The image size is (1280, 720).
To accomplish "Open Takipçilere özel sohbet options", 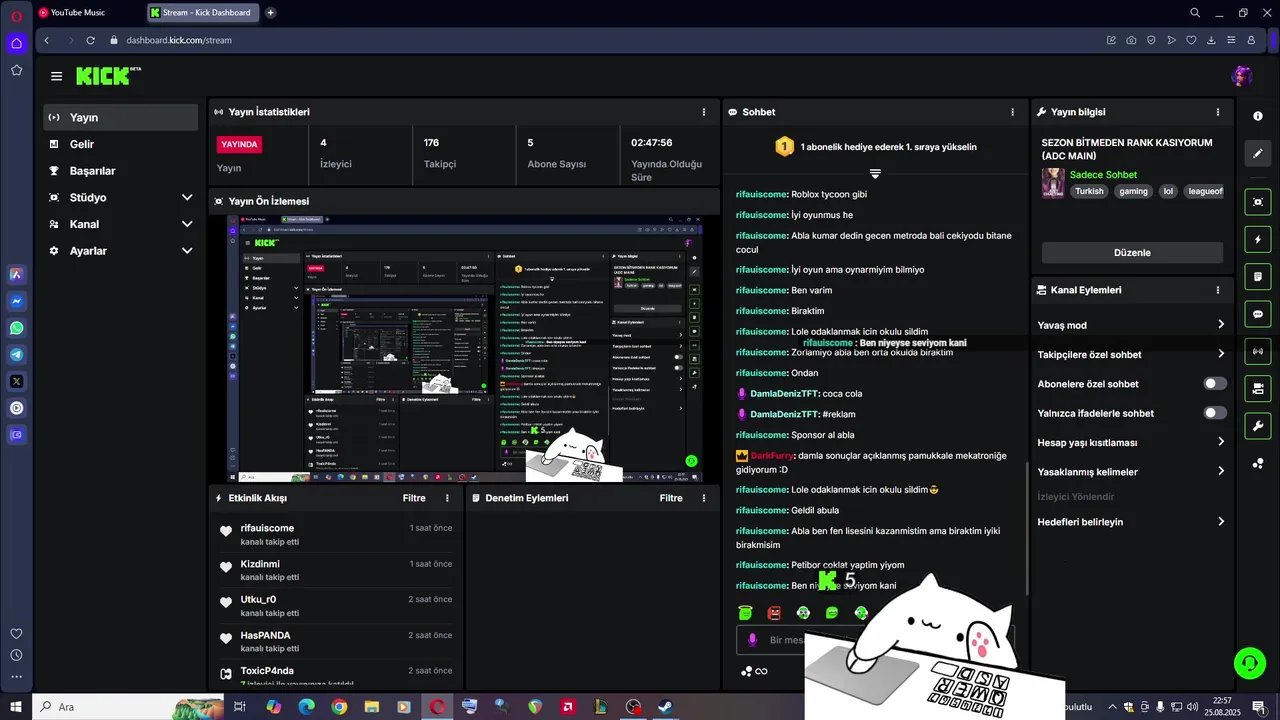I will [x=1131, y=354].
